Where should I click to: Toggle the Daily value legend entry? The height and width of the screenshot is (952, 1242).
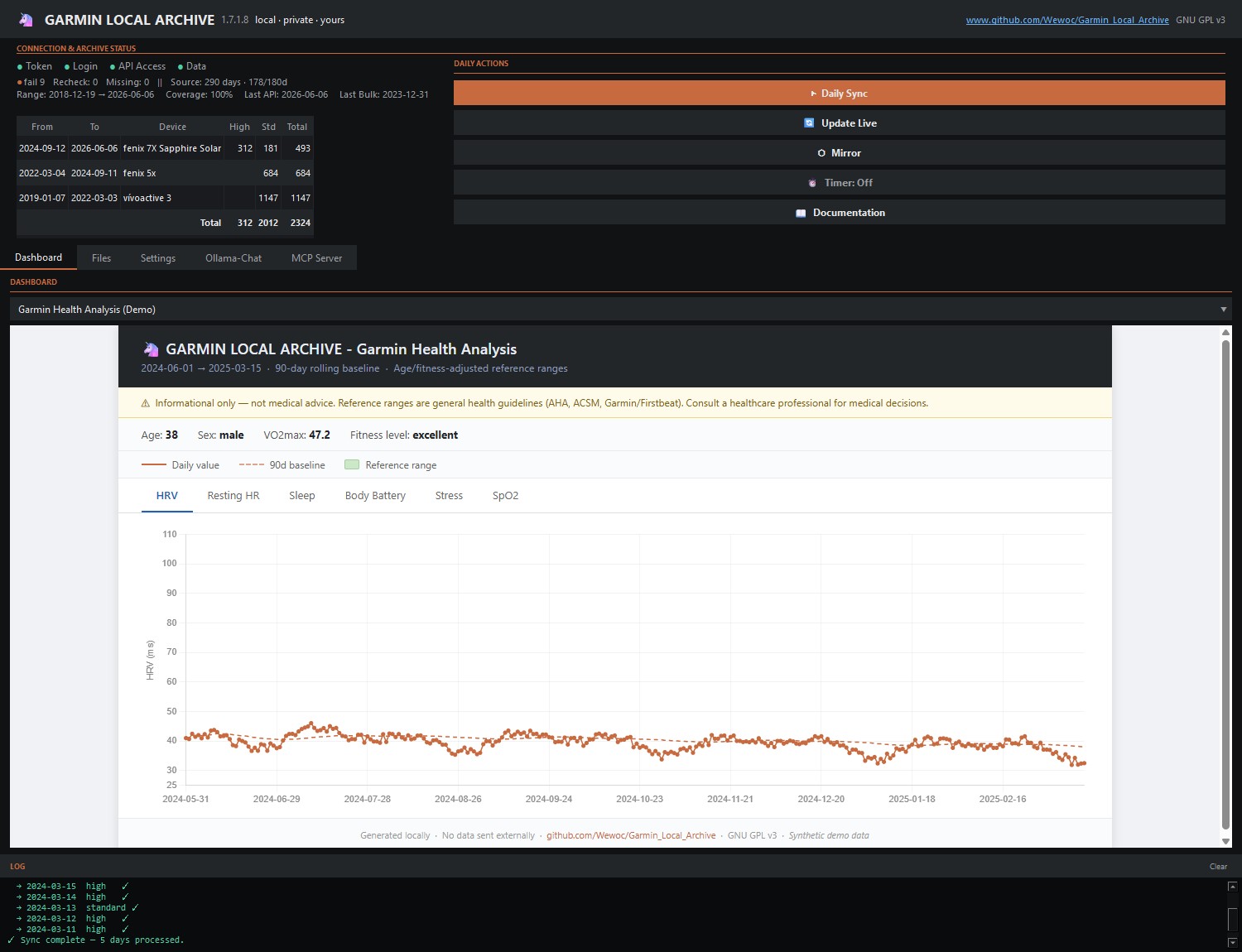[x=181, y=465]
